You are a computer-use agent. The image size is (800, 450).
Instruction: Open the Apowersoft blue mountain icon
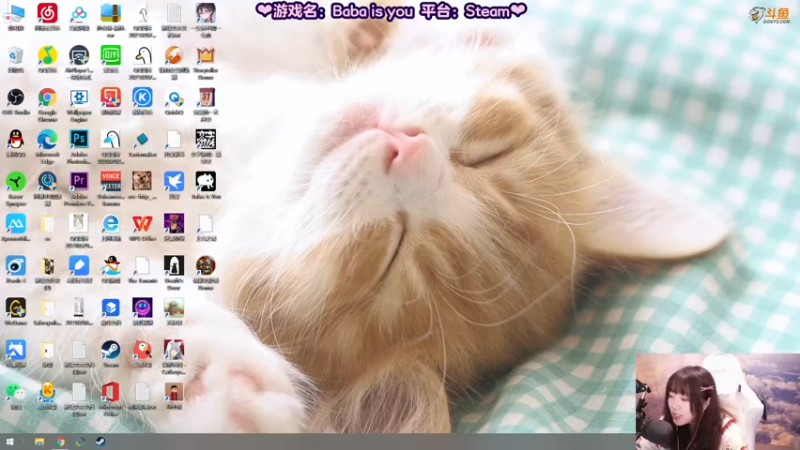pos(16,223)
